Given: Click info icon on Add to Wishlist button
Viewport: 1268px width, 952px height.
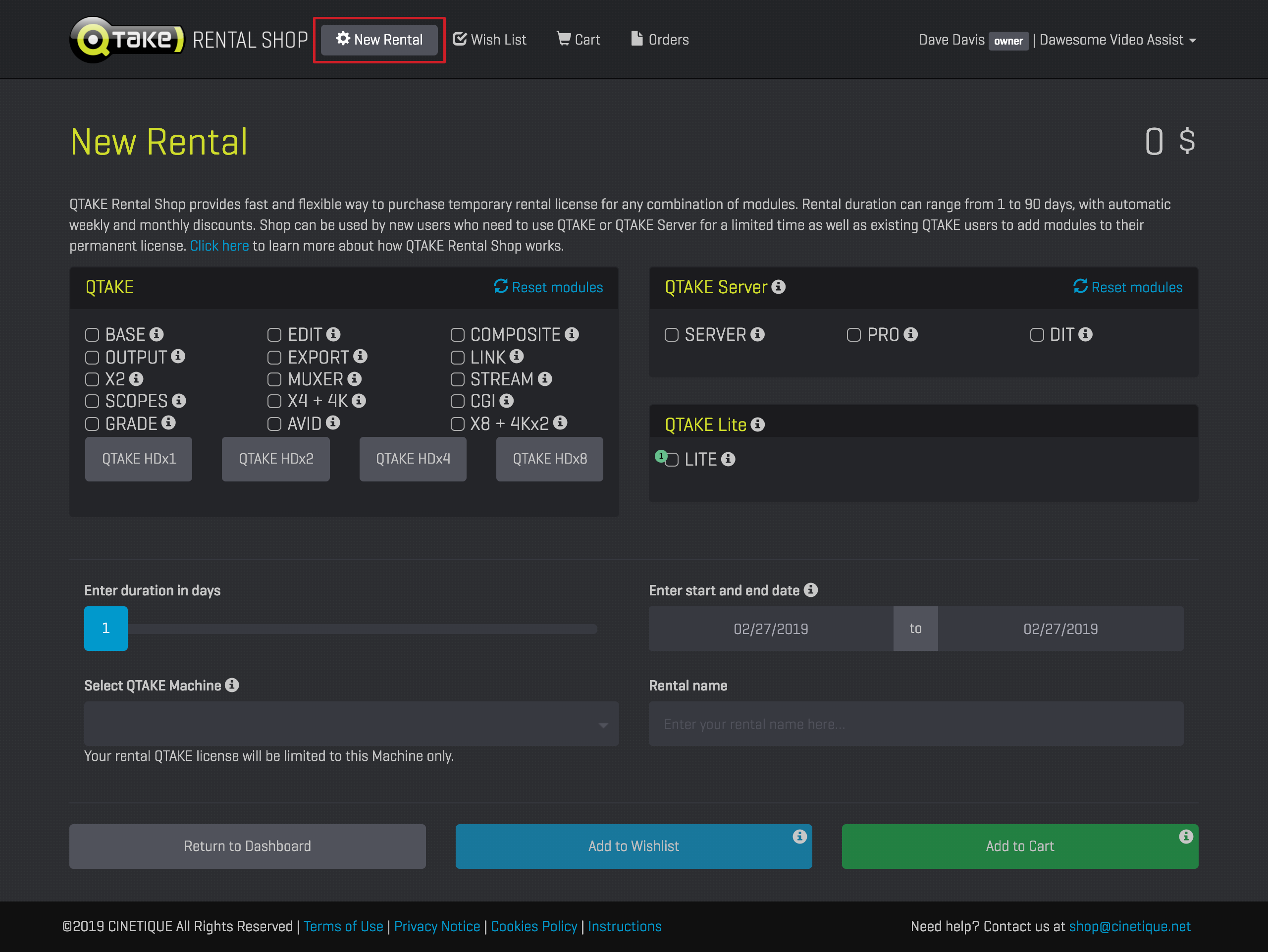Looking at the screenshot, I should pyautogui.click(x=799, y=836).
